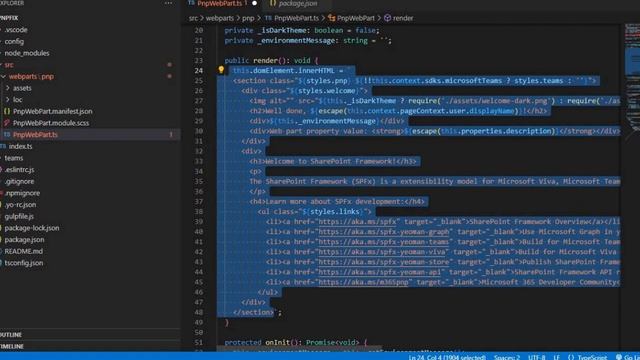Click the render method breadcrumb
The width and height of the screenshot is (640, 360).
398,18
